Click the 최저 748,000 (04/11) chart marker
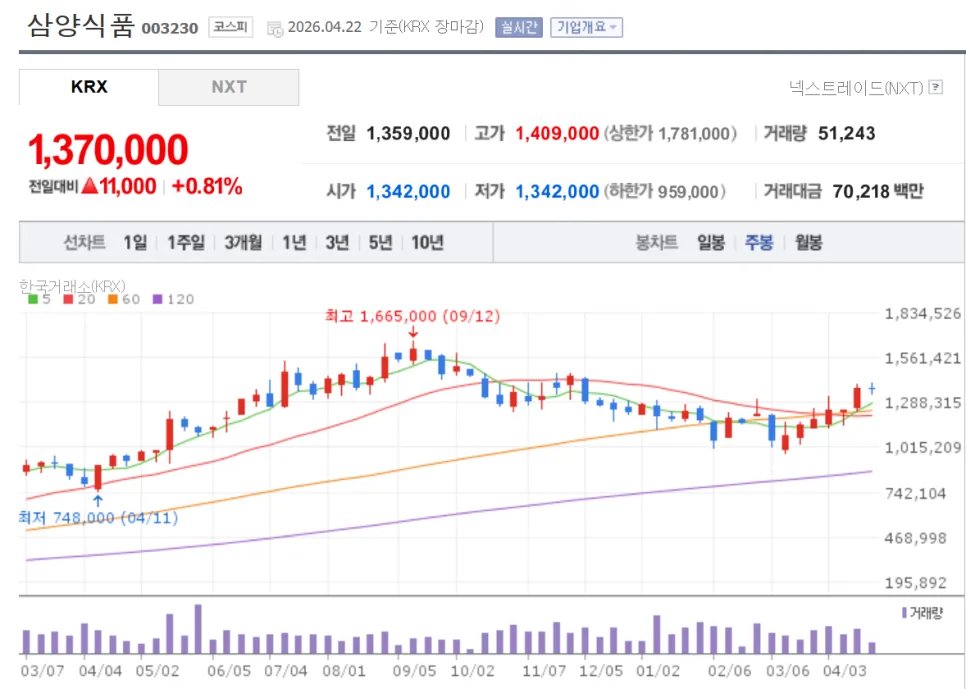 [x=99, y=518]
